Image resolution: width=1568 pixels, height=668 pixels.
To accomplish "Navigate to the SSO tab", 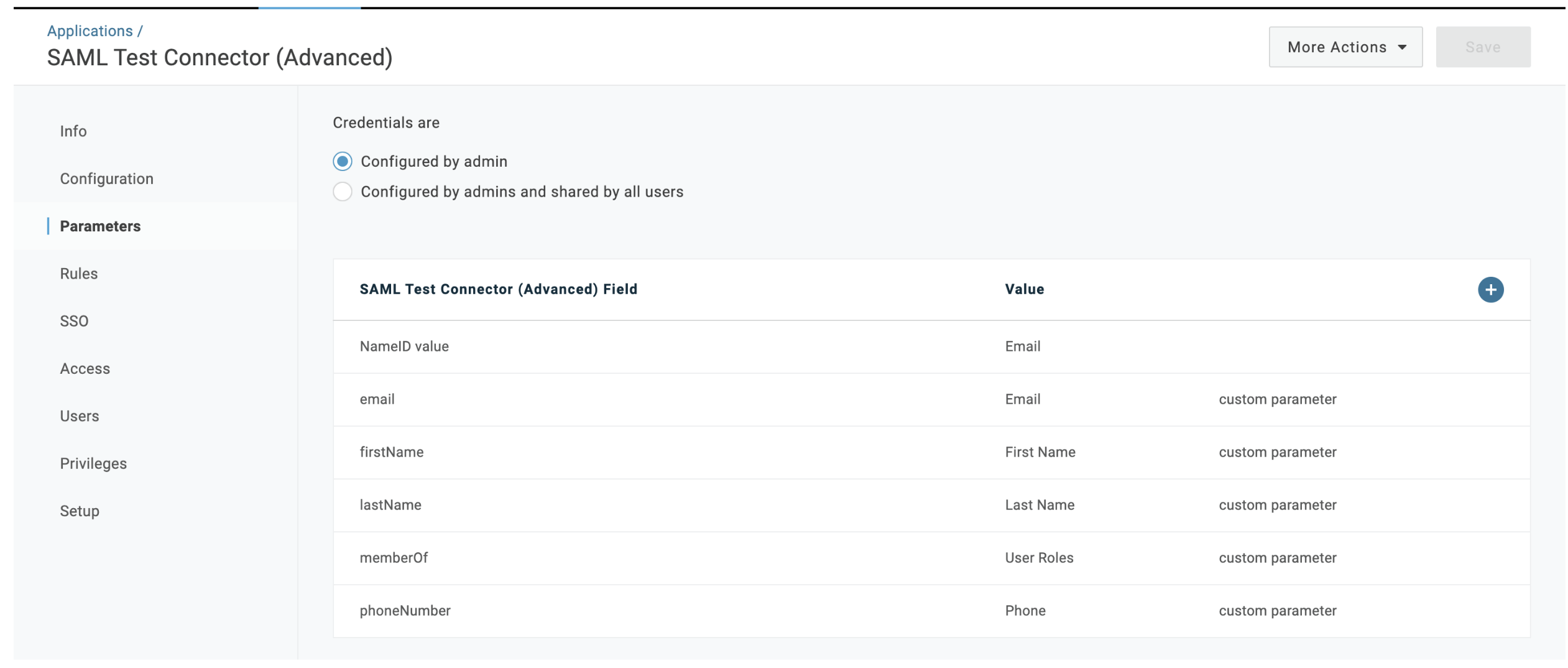I will tap(74, 322).
